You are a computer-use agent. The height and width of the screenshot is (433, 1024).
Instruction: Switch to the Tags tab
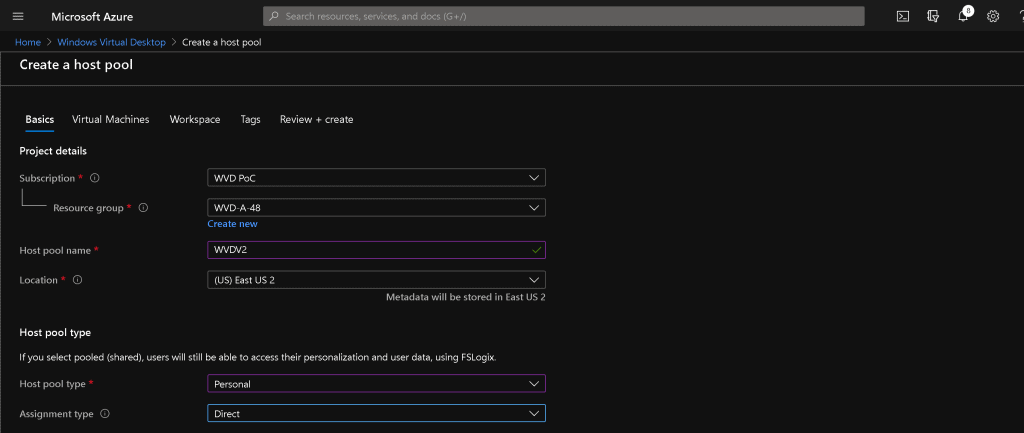tap(250, 120)
